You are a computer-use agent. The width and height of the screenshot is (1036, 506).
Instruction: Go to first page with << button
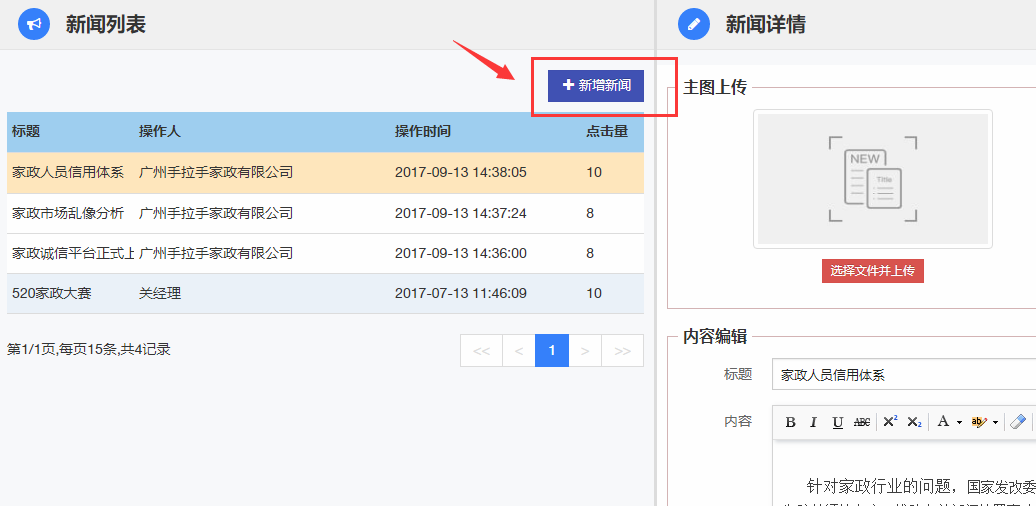pyautogui.click(x=482, y=351)
